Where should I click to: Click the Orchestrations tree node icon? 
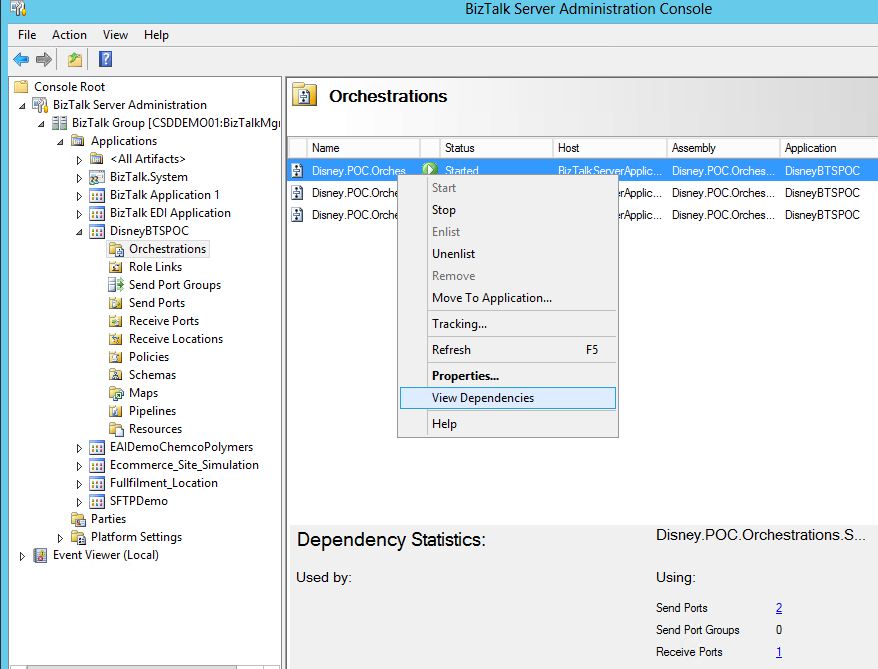point(116,249)
